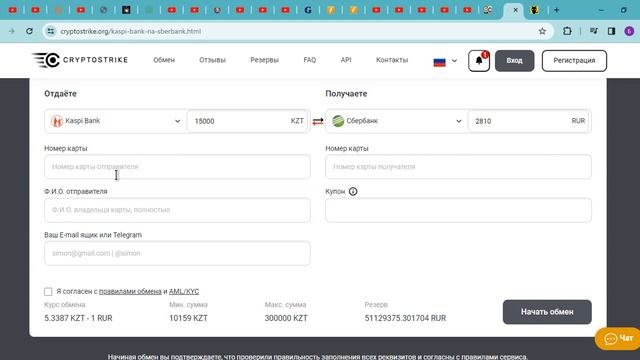Open the media controls icon in toolbar
Image resolution: width=640 pixels, height=360 pixels.
point(593,31)
